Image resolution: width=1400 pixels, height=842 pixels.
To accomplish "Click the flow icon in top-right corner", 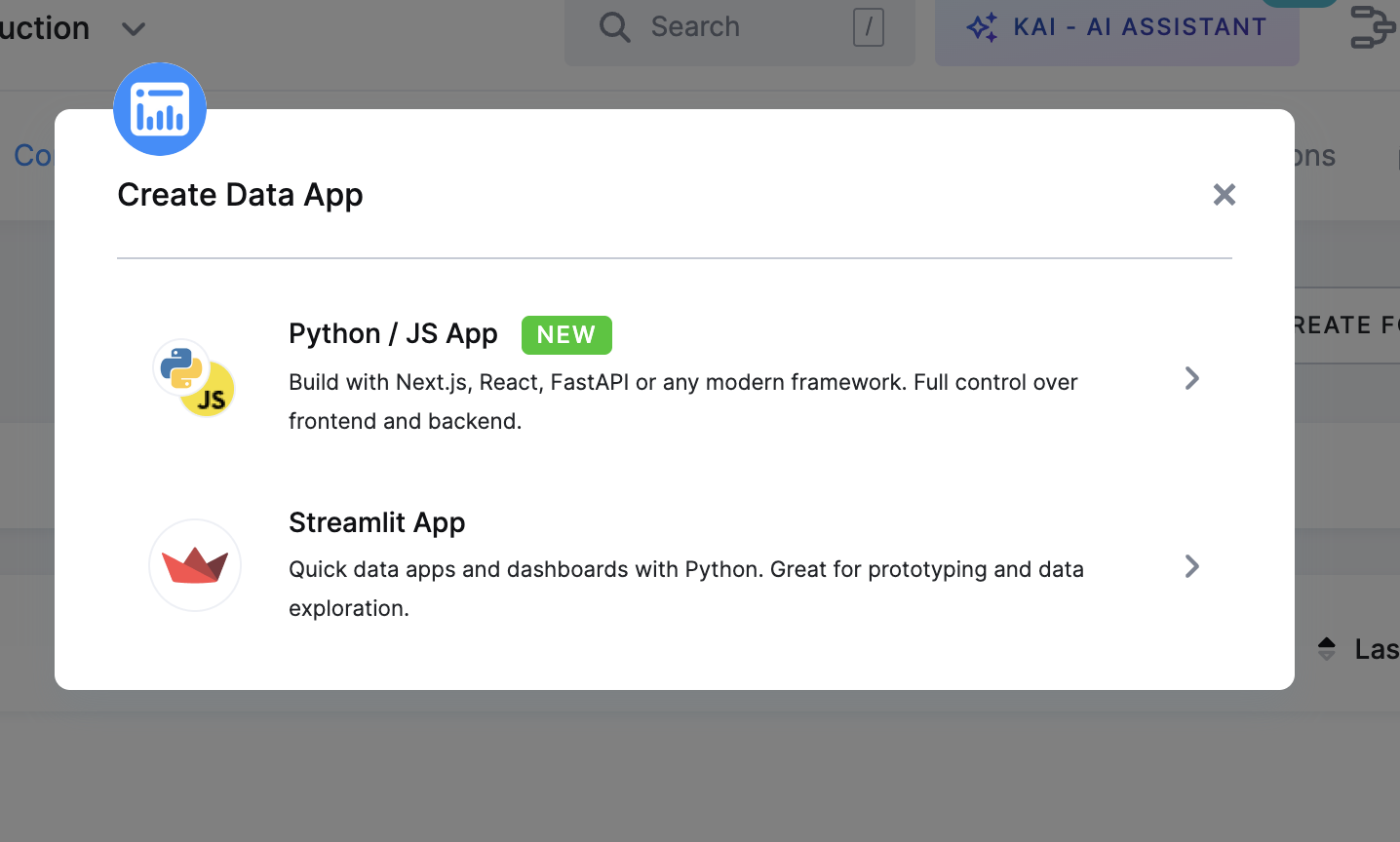I will click(1373, 27).
